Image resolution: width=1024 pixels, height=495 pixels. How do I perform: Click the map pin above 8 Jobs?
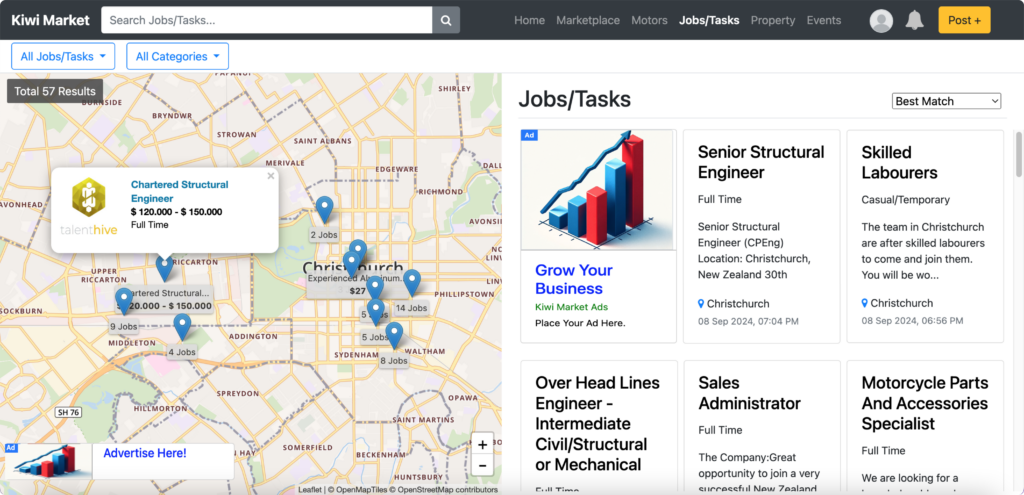(394, 335)
